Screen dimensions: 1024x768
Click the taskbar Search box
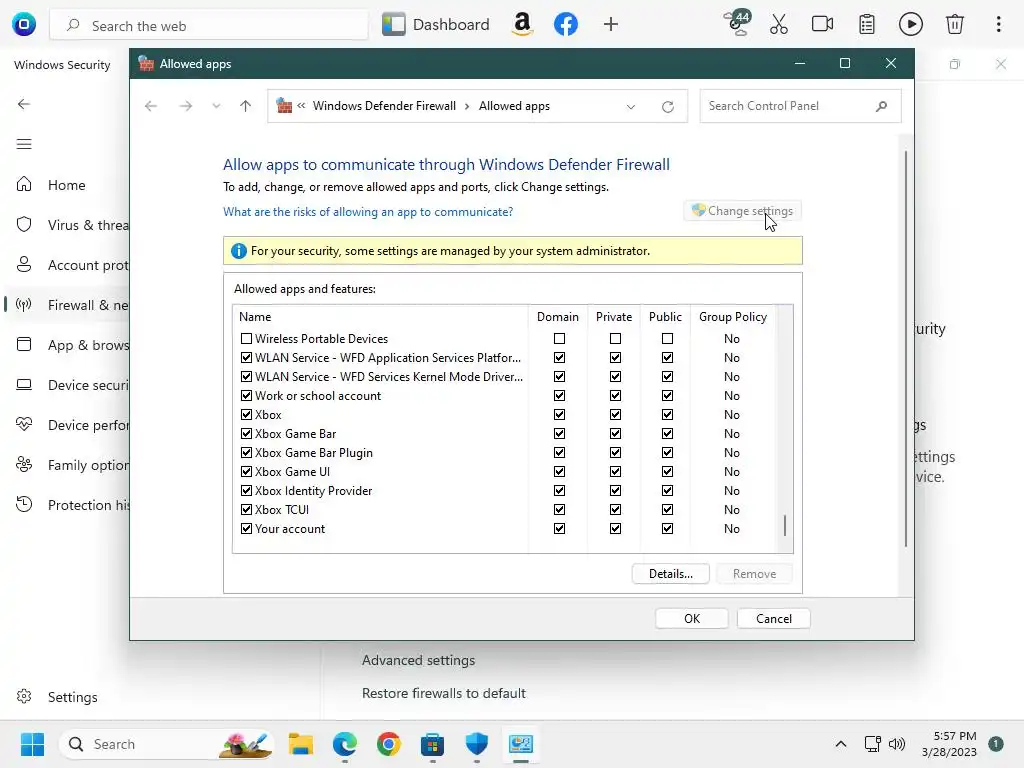[167, 744]
